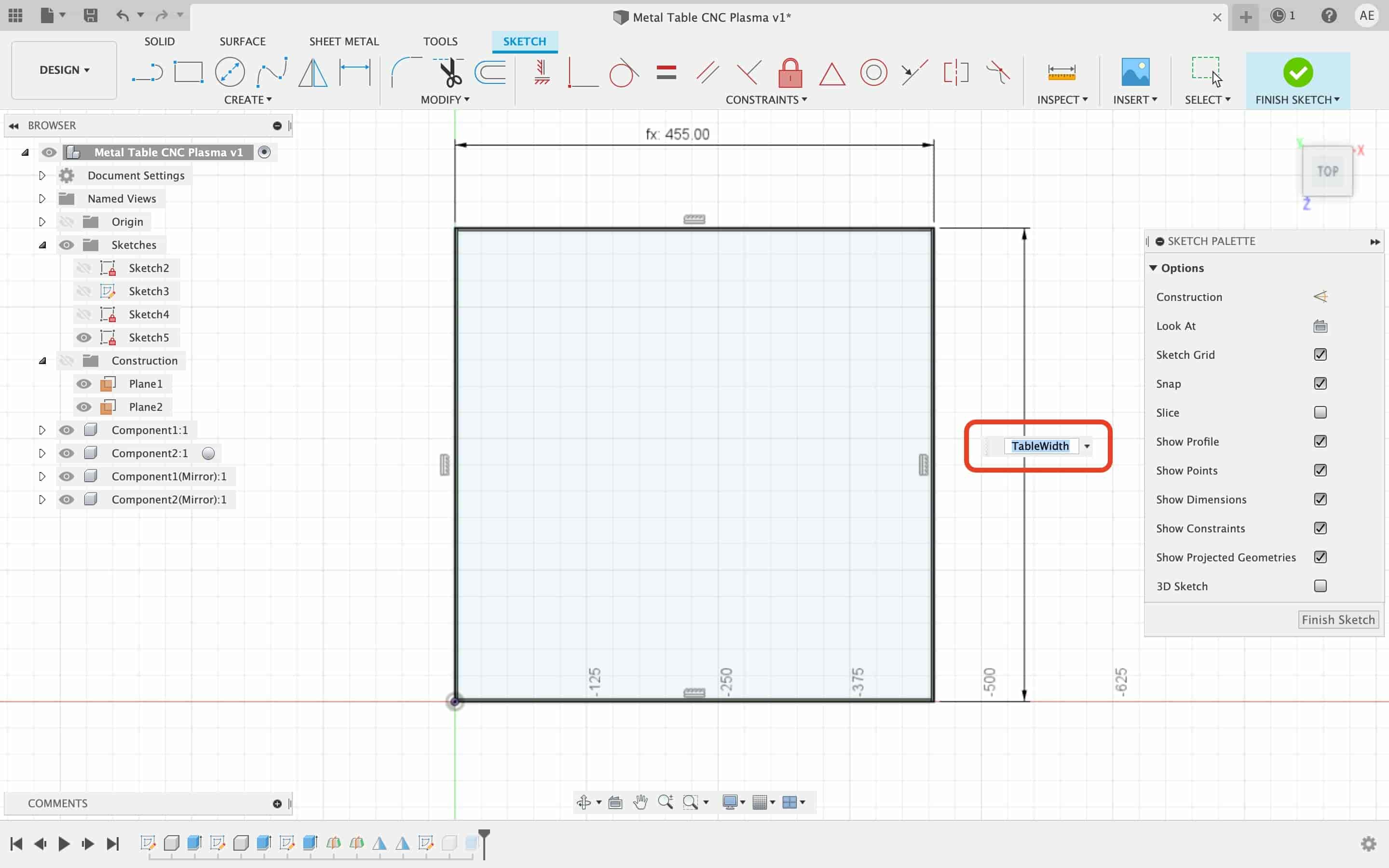Viewport: 1389px width, 868px height.
Task: Apply the Symmetry constraint
Action: point(956,73)
